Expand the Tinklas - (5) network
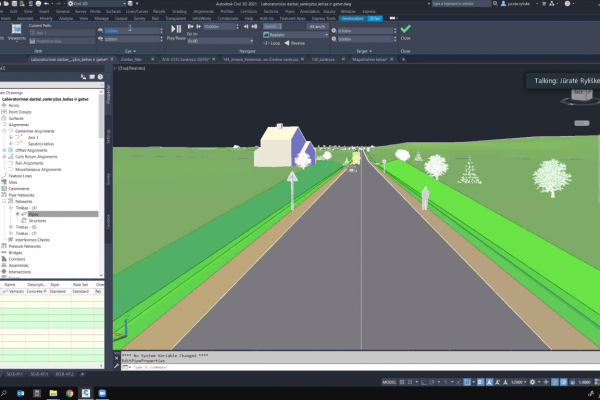Screen dimensions: 600x400 click(x=11, y=227)
